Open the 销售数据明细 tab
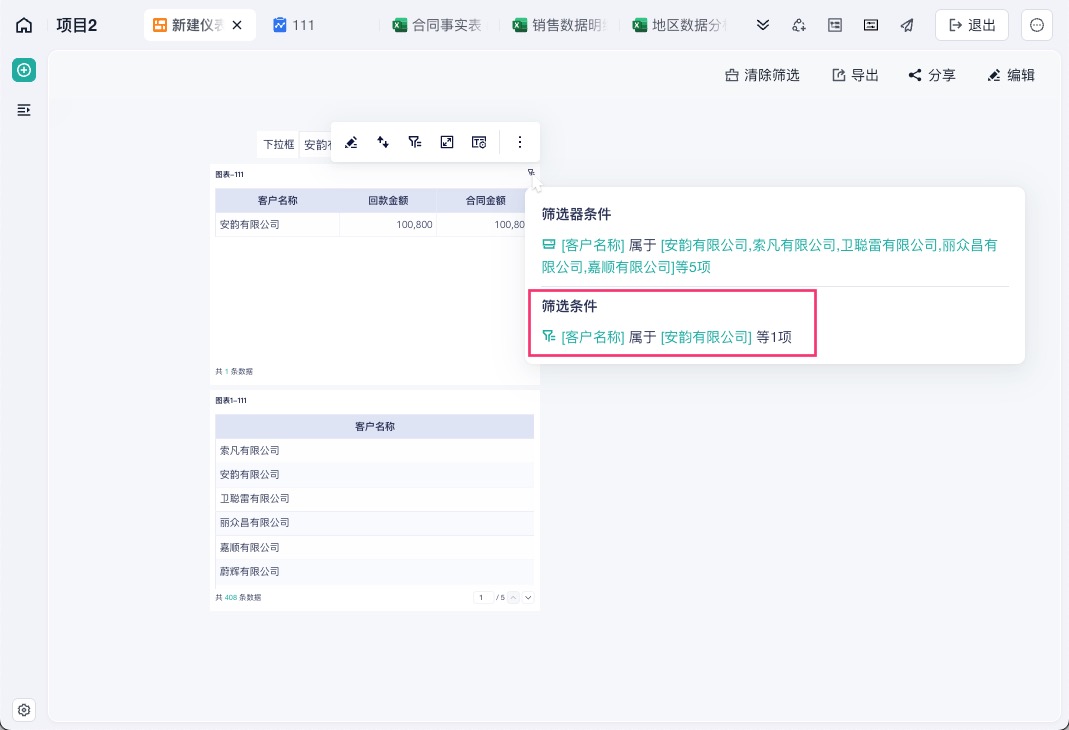The image size is (1069, 730). 560,25
